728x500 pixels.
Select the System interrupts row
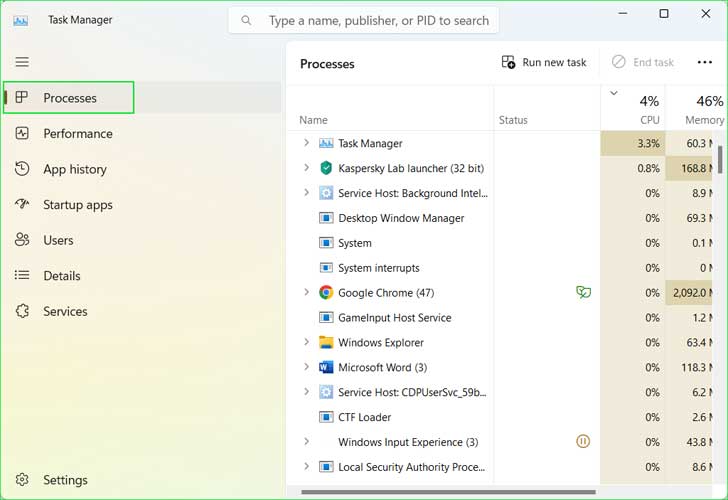tap(500, 268)
